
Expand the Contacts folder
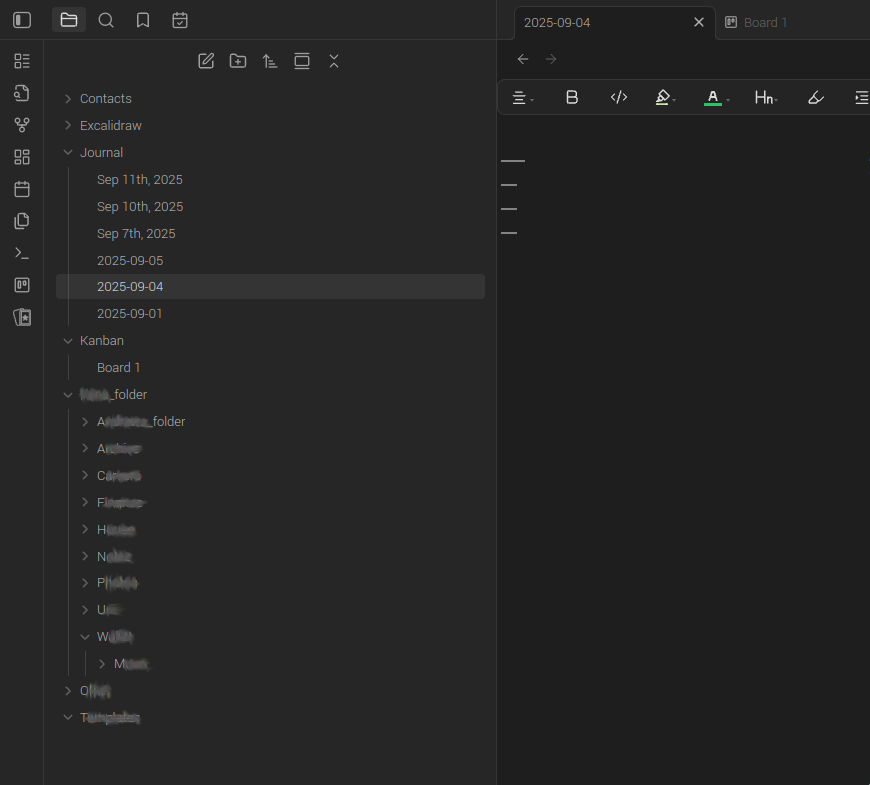click(x=68, y=99)
